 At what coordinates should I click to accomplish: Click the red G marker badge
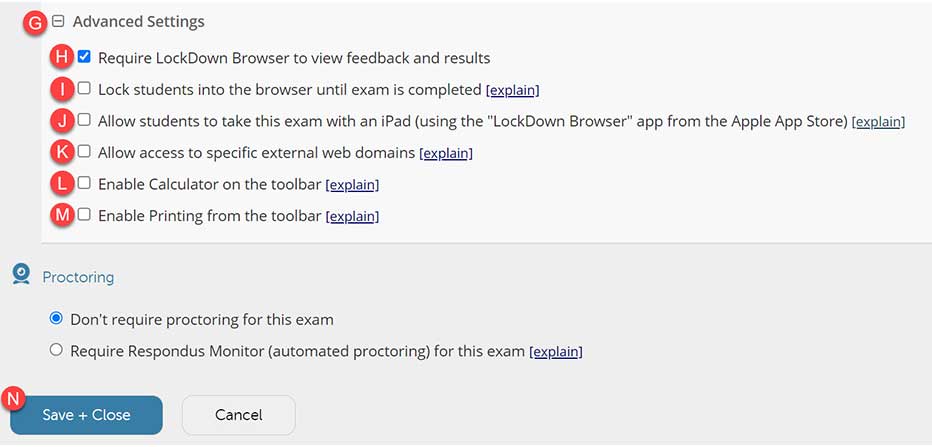pyautogui.click(x=36, y=21)
